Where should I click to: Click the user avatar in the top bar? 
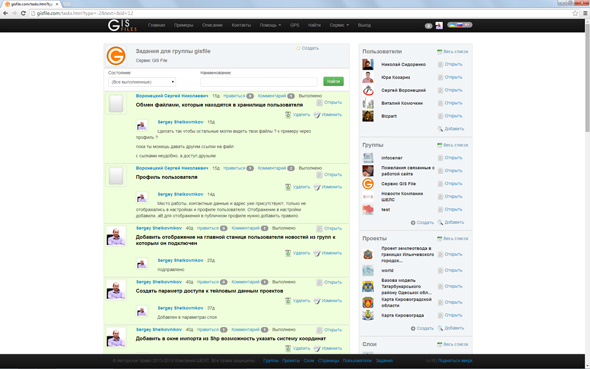tap(439, 25)
